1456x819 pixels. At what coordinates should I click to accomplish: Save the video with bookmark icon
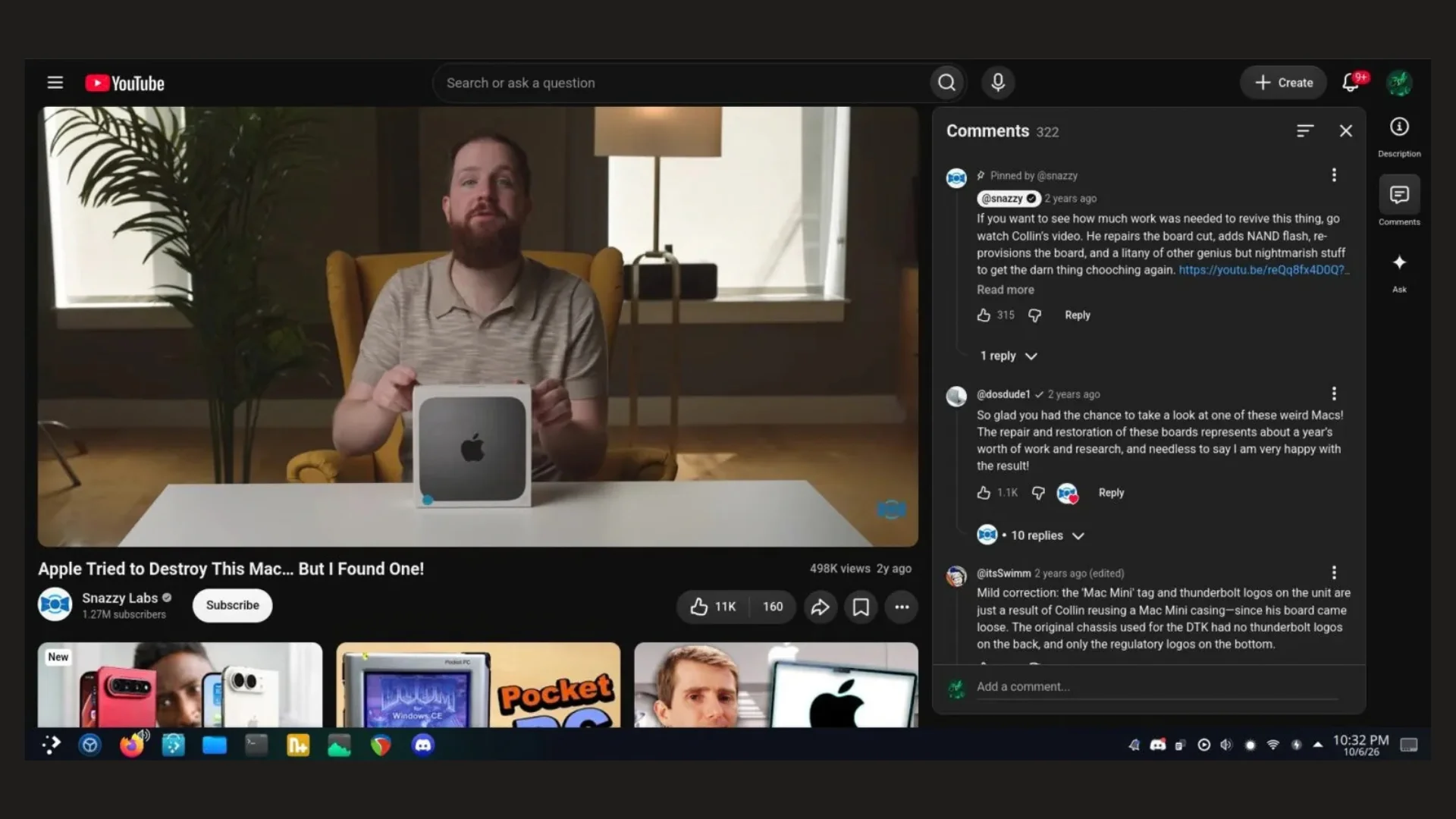tap(861, 607)
